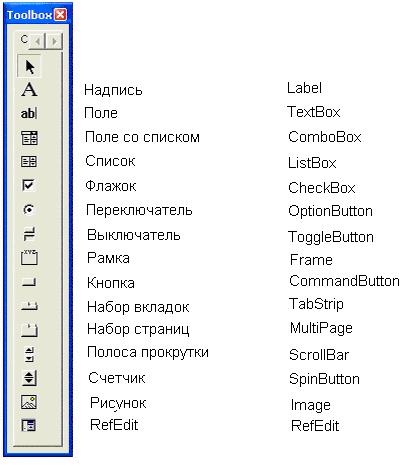The width and height of the screenshot is (403, 467).
Task: Click the ListBox control icon
Action: (x=29, y=162)
